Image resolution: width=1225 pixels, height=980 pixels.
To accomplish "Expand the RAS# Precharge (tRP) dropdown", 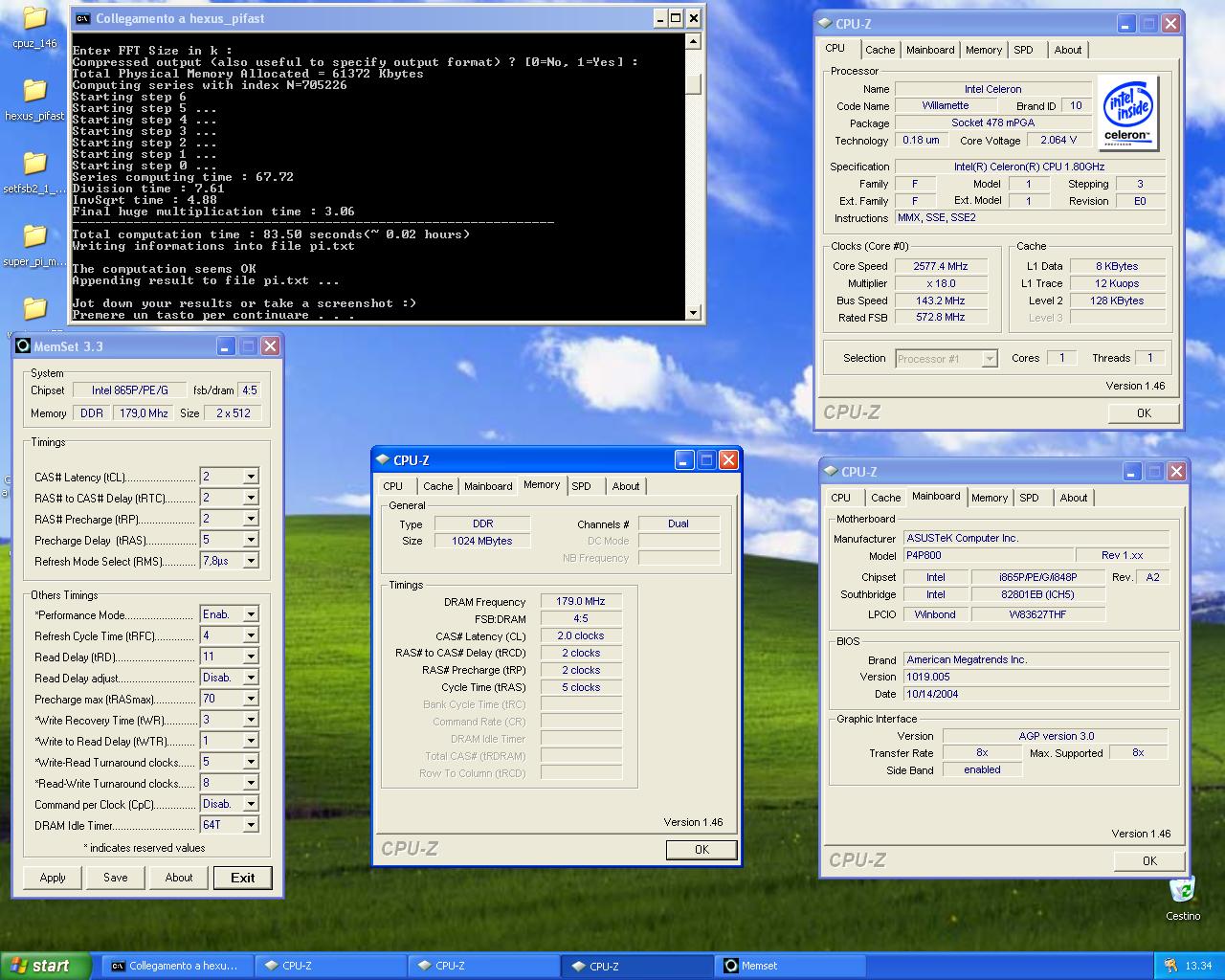I will pyautogui.click(x=251, y=519).
